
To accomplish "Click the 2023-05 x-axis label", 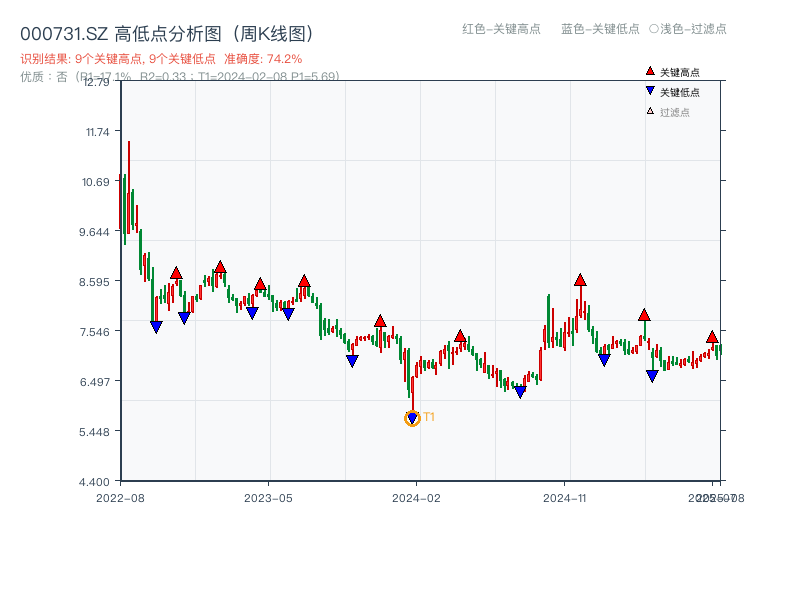I will point(268,498).
